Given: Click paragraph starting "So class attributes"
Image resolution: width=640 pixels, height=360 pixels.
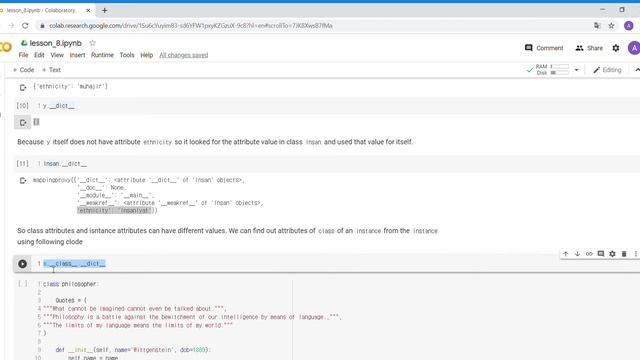Looking at the screenshot, I should tap(227, 236).
